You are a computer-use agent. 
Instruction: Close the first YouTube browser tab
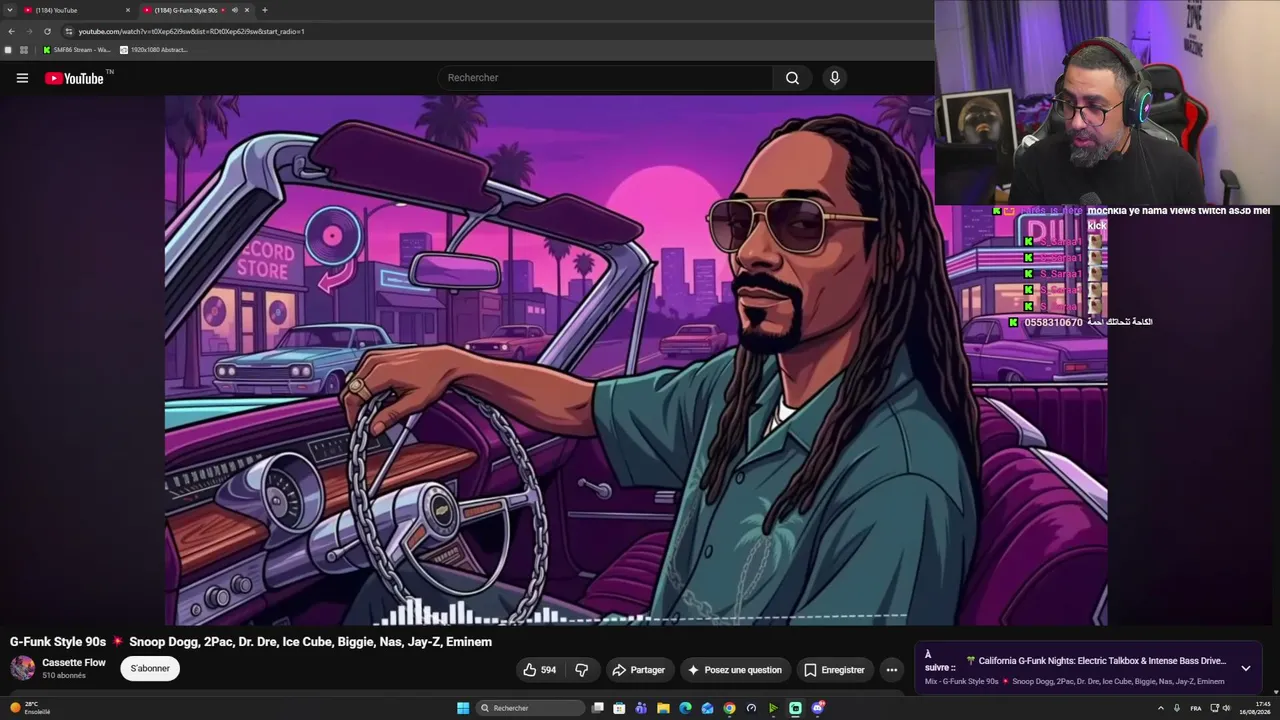click(128, 10)
